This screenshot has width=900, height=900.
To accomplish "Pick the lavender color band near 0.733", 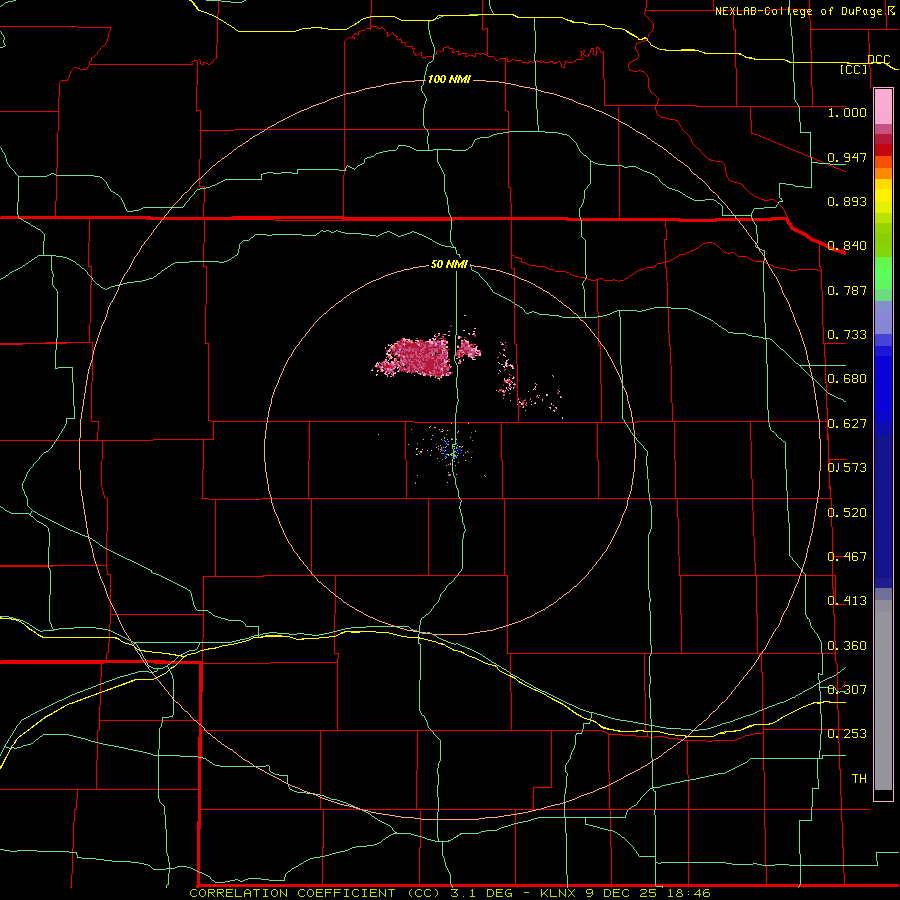I will tap(883, 317).
